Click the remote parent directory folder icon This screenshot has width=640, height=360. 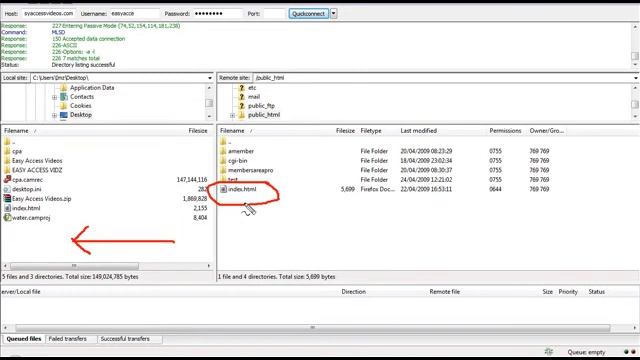[223, 142]
